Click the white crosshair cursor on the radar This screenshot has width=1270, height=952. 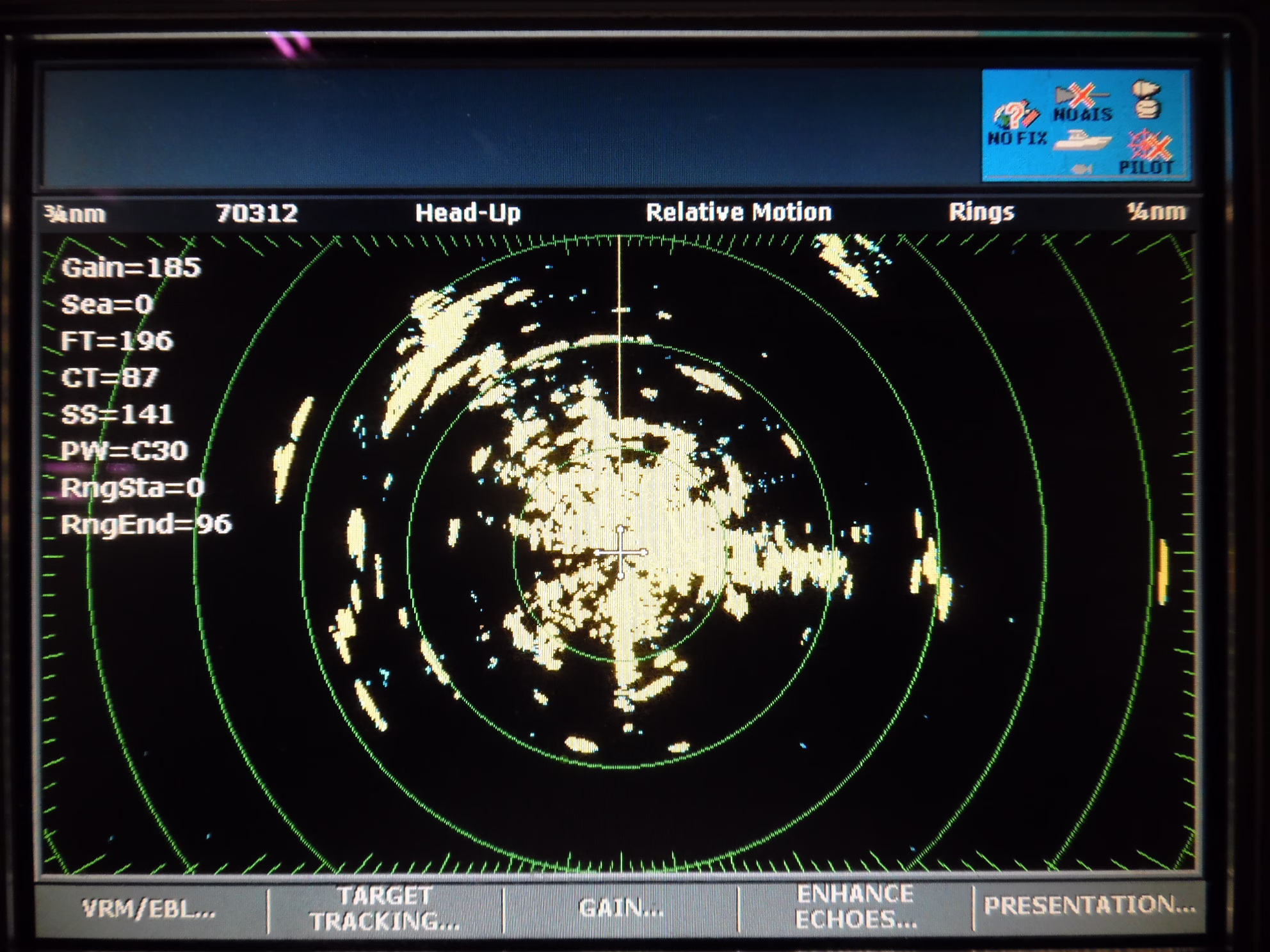(x=621, y=552)
